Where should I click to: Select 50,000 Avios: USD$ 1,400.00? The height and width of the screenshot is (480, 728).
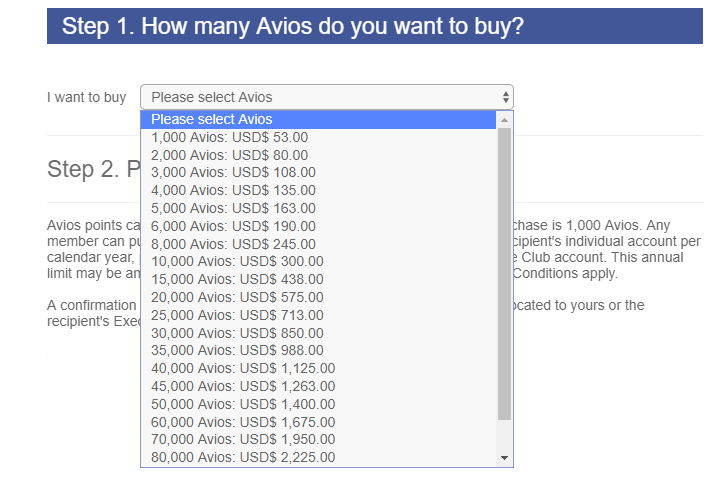pos(243,404)
